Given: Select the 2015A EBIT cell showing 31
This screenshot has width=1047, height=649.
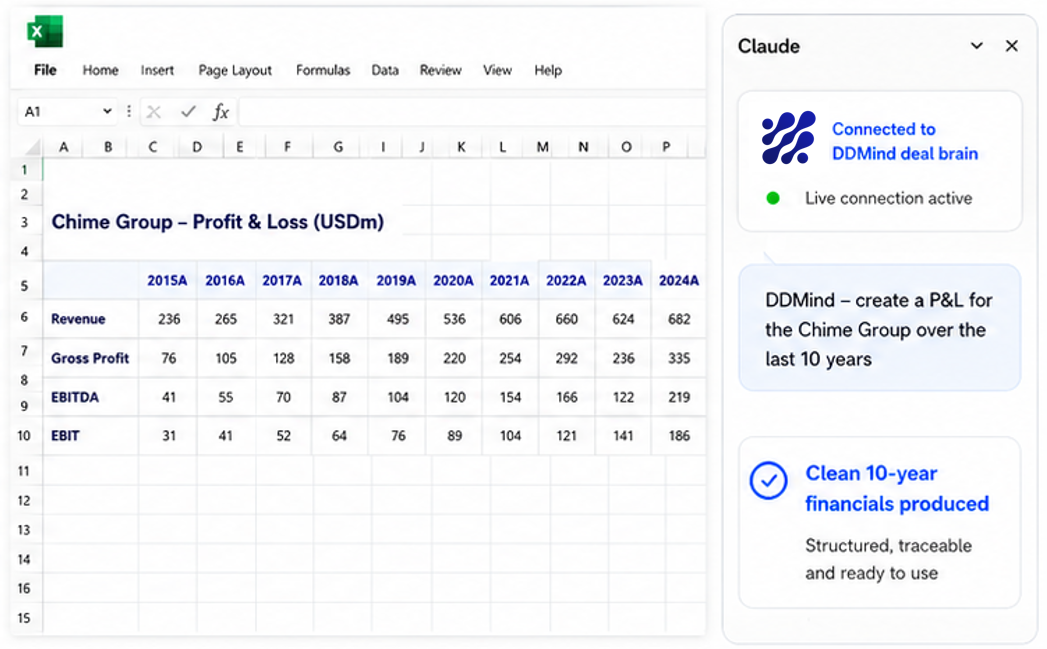Looking at the screenshot, I should click(x=168, y=436).
